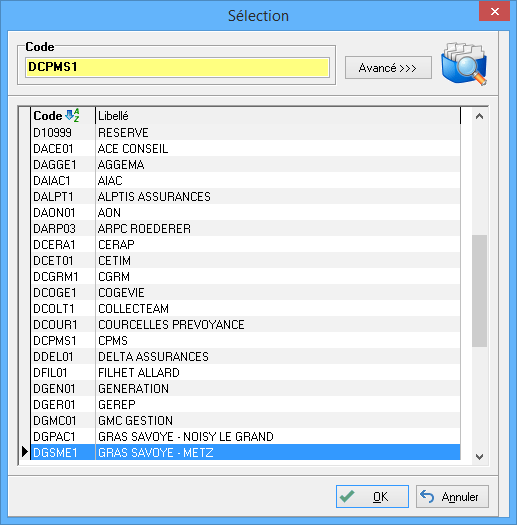Click the vertical scrollbar thumb
The image size is (517, 525).
tap(479, 291)
